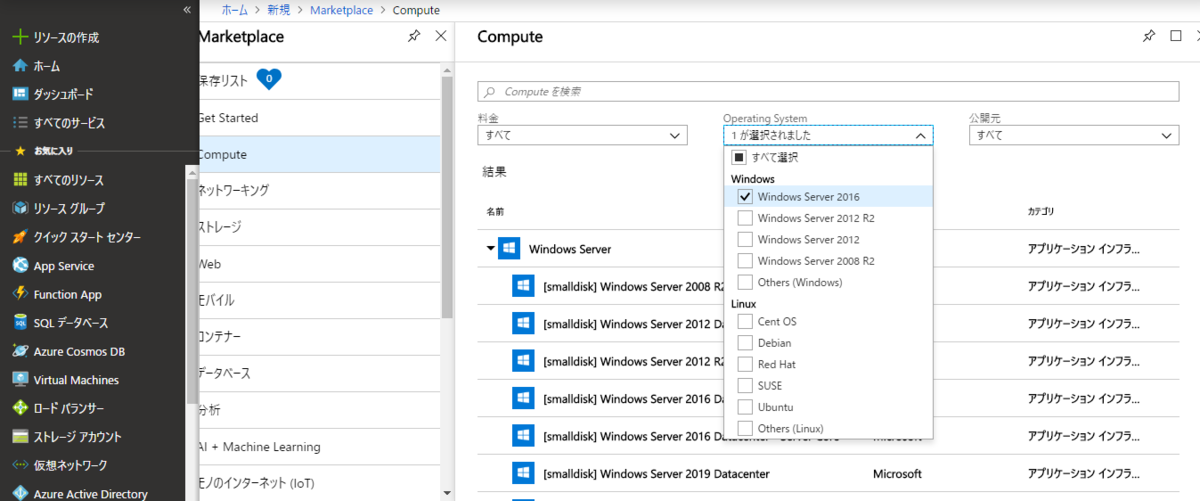Image resolution: width=1200 pixels, height=501 pixels.
Task: Click the 保存リスト heart icon
Action: 269,79
